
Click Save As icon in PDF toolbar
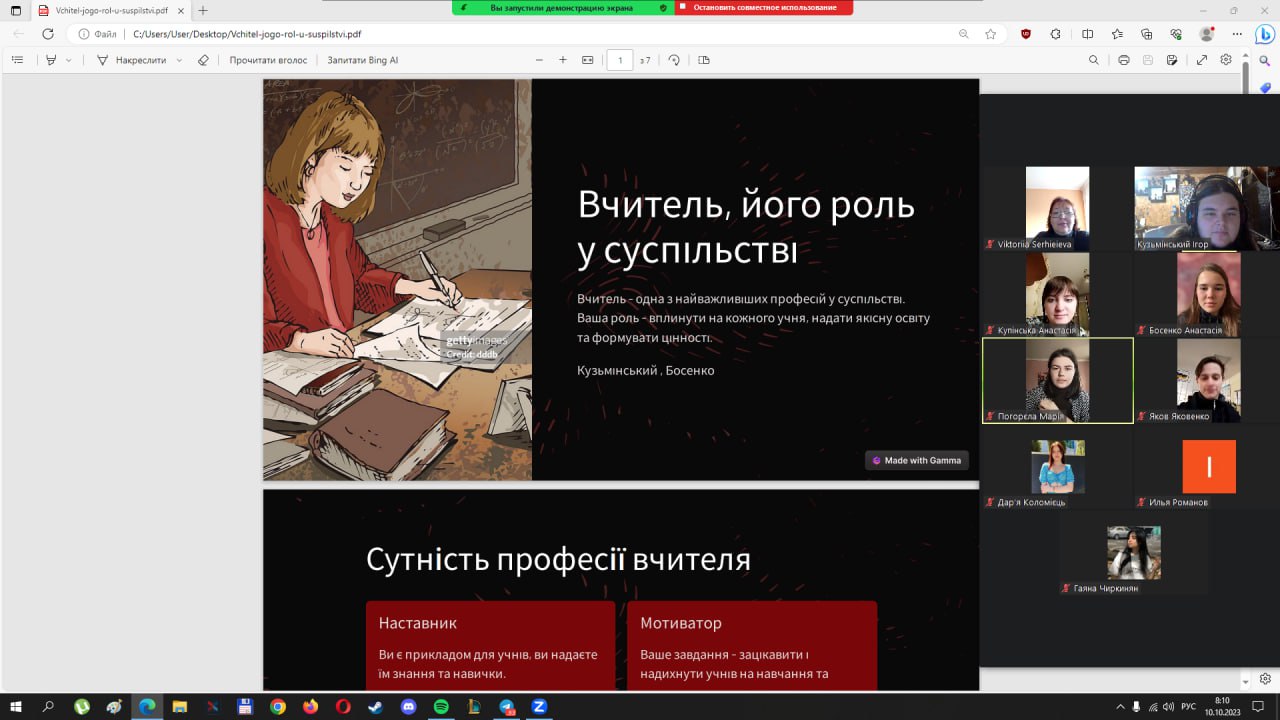(1172, 60)
